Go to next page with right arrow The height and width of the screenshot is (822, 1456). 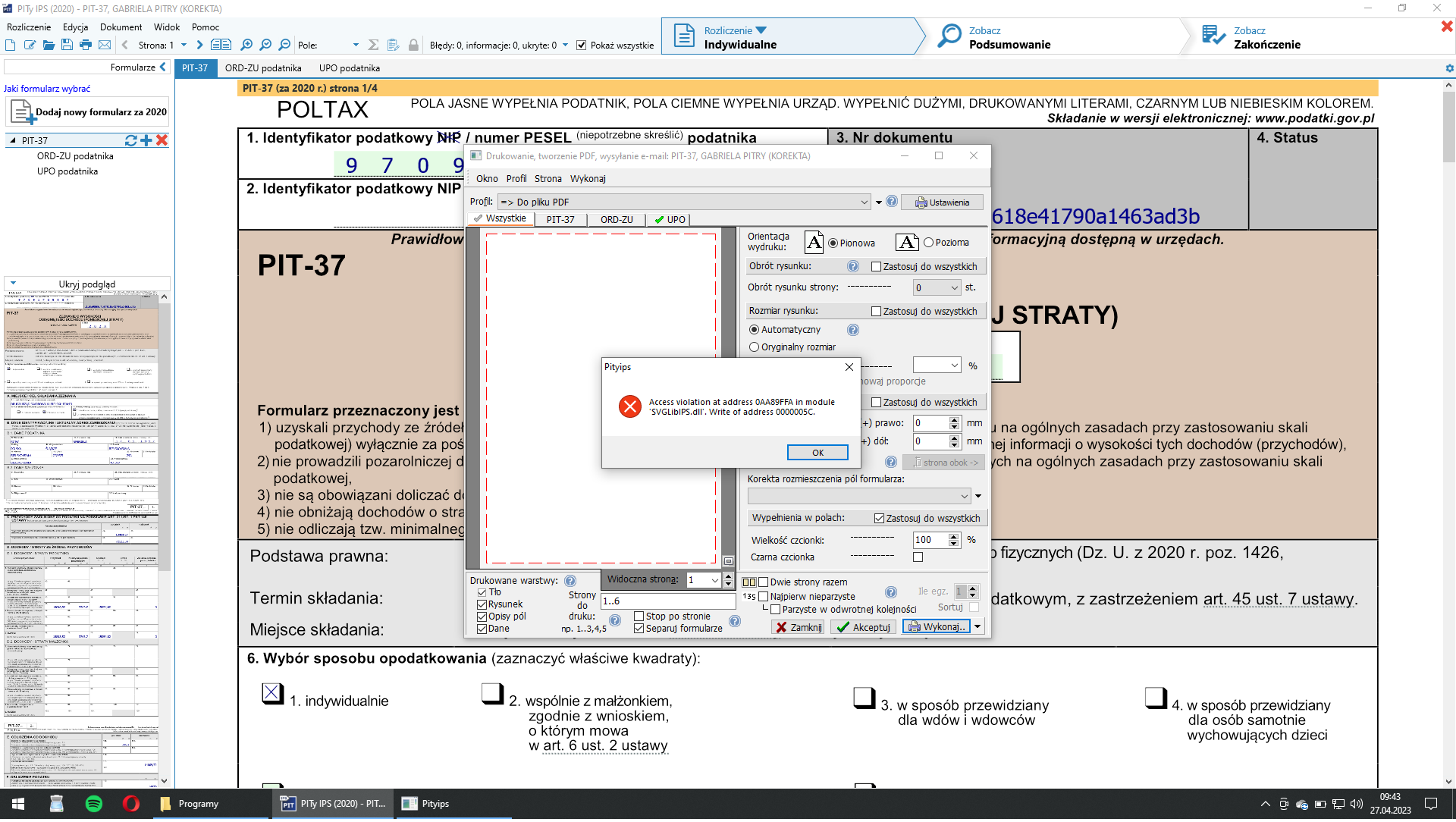tap(199, 45)
